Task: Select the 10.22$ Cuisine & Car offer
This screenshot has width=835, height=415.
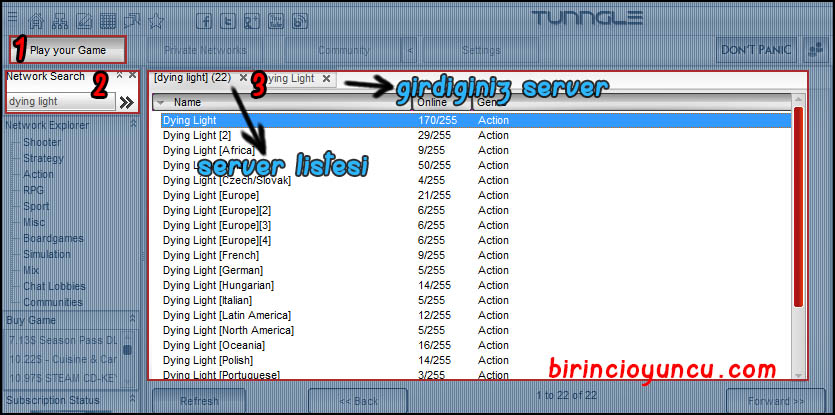Action: (x=64, y=360)
